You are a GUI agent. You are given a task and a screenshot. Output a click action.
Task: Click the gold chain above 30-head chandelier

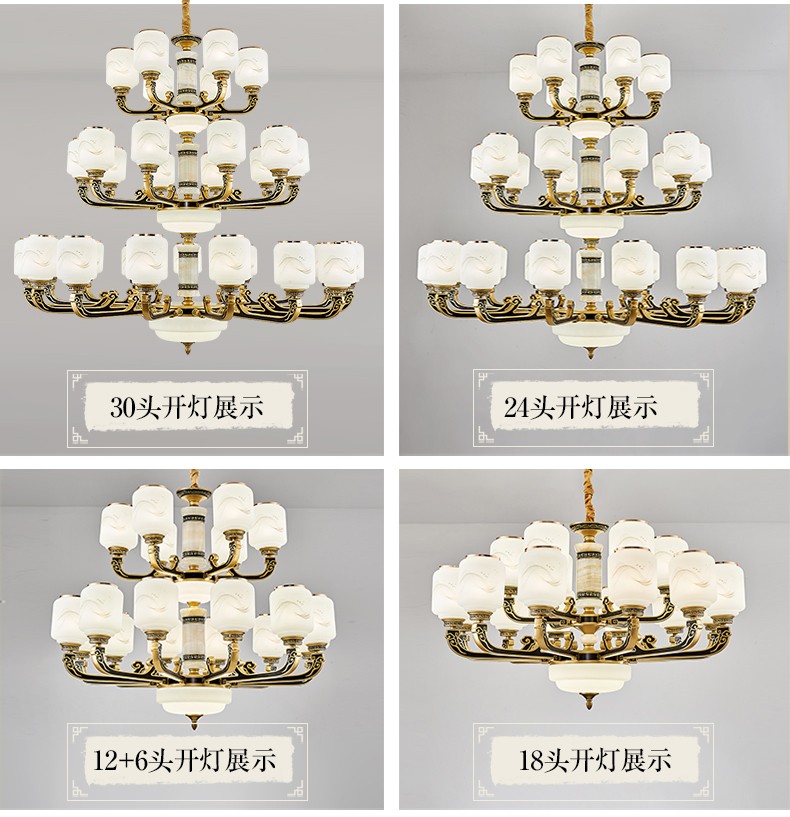click(x=186, y=19)
